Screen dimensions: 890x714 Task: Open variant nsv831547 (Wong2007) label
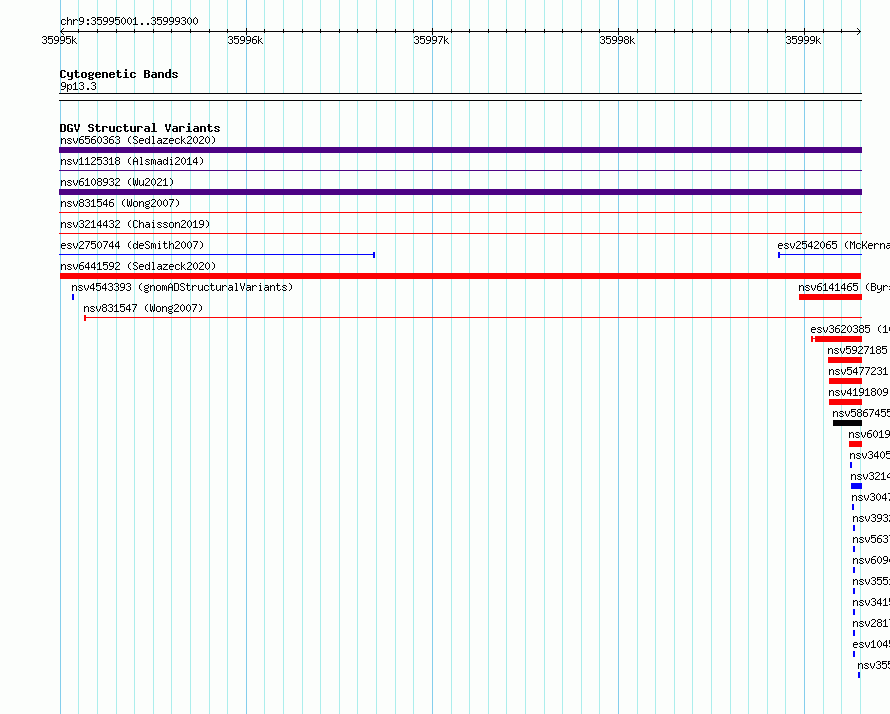point(143,308)
